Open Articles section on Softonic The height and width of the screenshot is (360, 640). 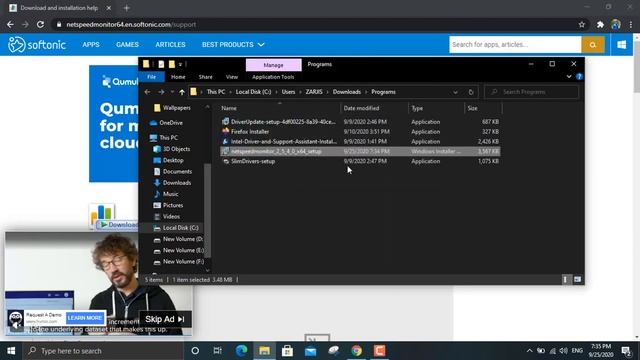(170, 44)
